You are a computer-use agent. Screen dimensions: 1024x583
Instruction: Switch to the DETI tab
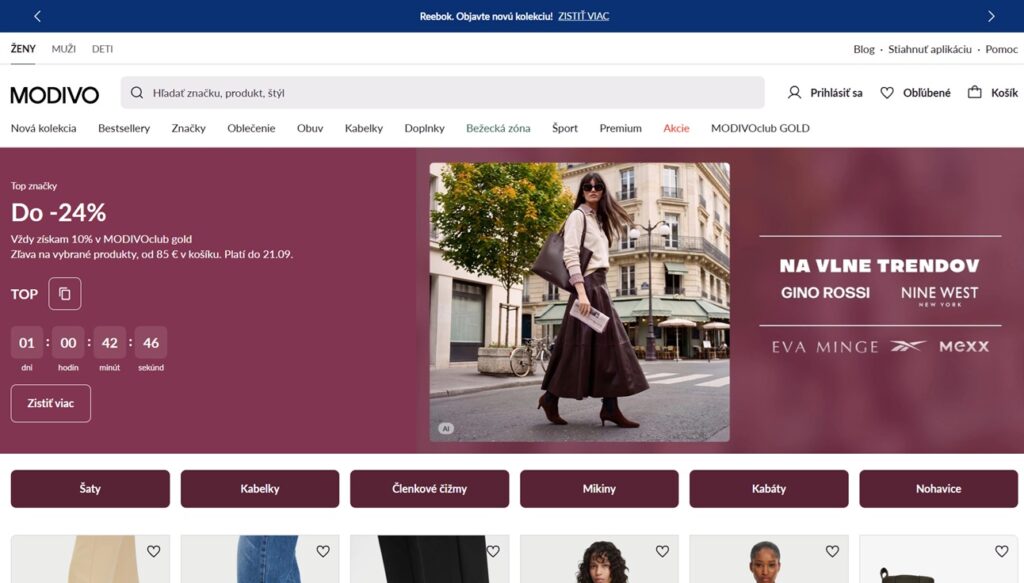(102, 49)
